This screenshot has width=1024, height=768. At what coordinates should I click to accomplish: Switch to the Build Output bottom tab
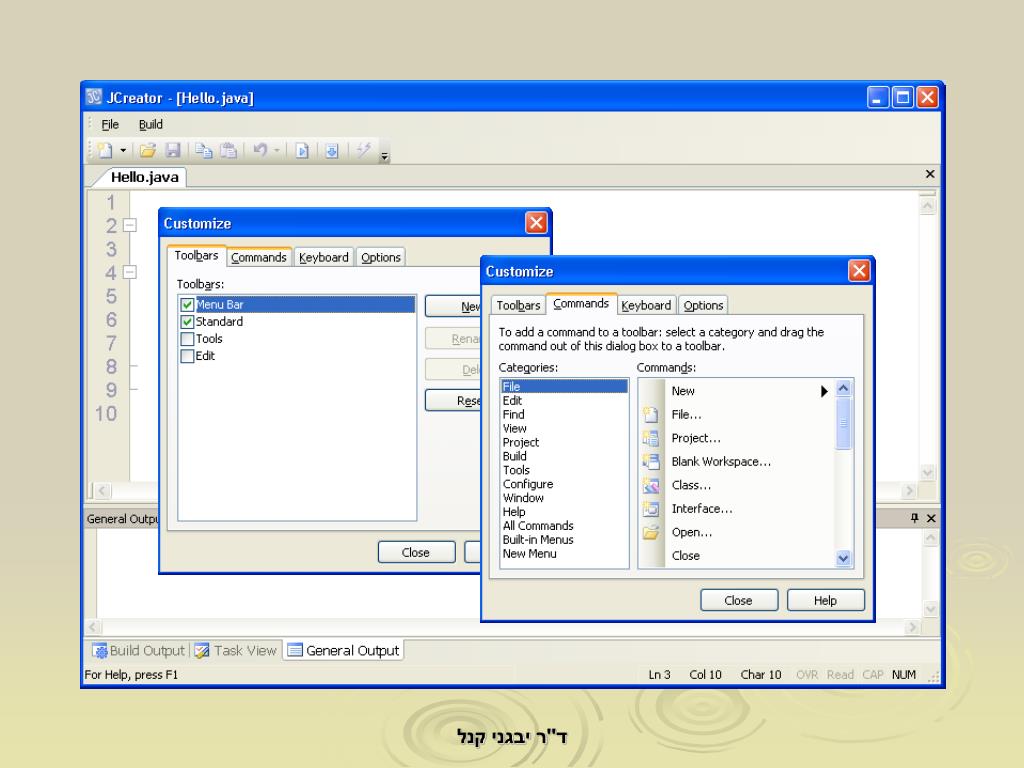pyautogui.click(x=139, y=650)
